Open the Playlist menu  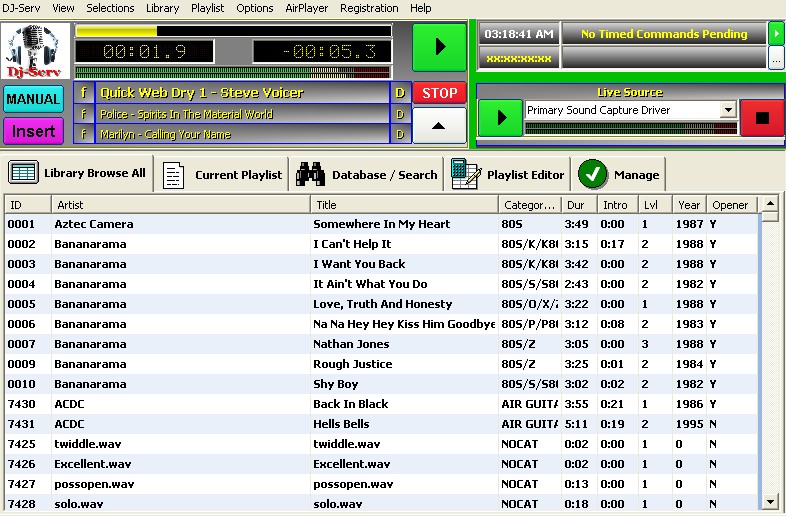click(208, 8)
